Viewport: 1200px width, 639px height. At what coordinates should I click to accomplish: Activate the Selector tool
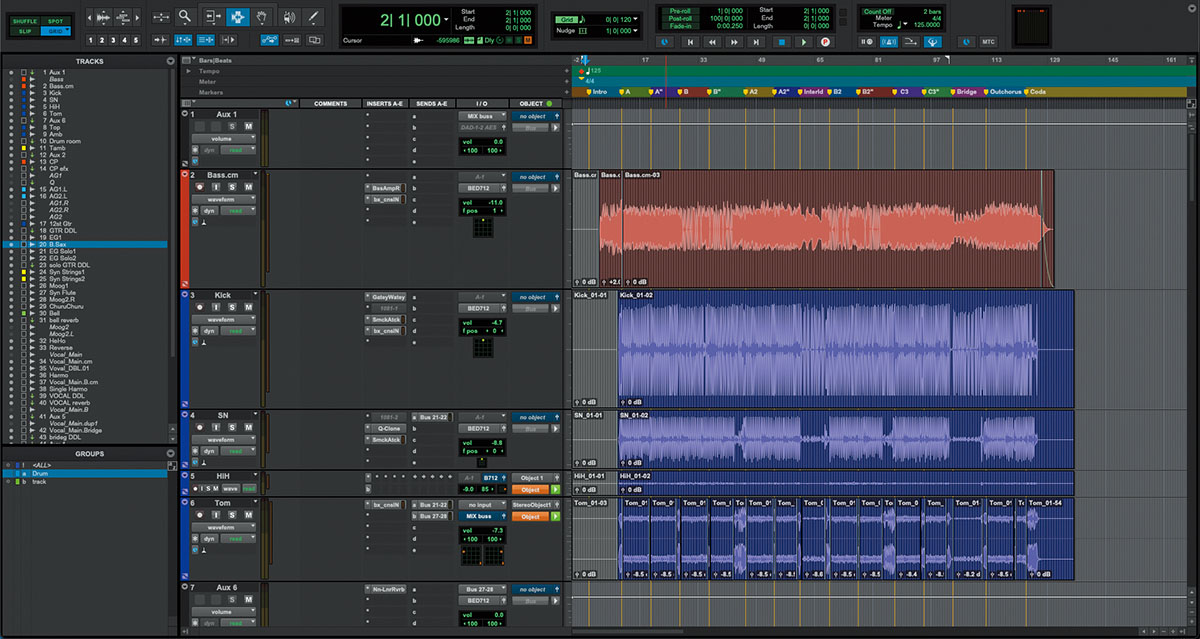pos(236,17)
